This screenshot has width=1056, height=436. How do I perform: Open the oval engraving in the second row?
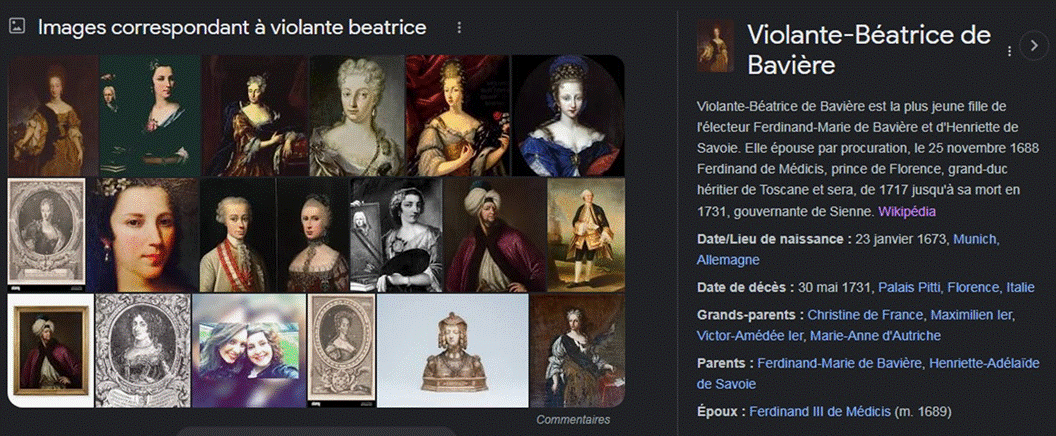pos(46,235)
